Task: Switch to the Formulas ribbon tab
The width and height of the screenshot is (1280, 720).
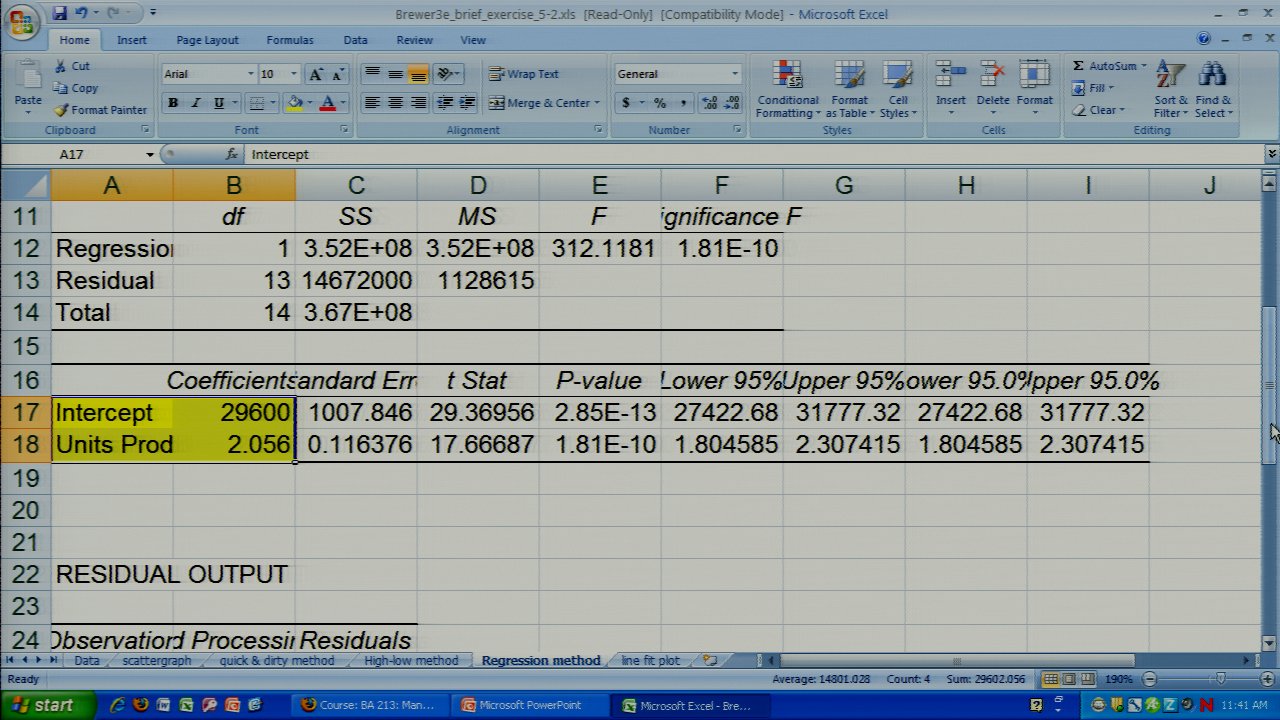Action: [x=289, y=40]
